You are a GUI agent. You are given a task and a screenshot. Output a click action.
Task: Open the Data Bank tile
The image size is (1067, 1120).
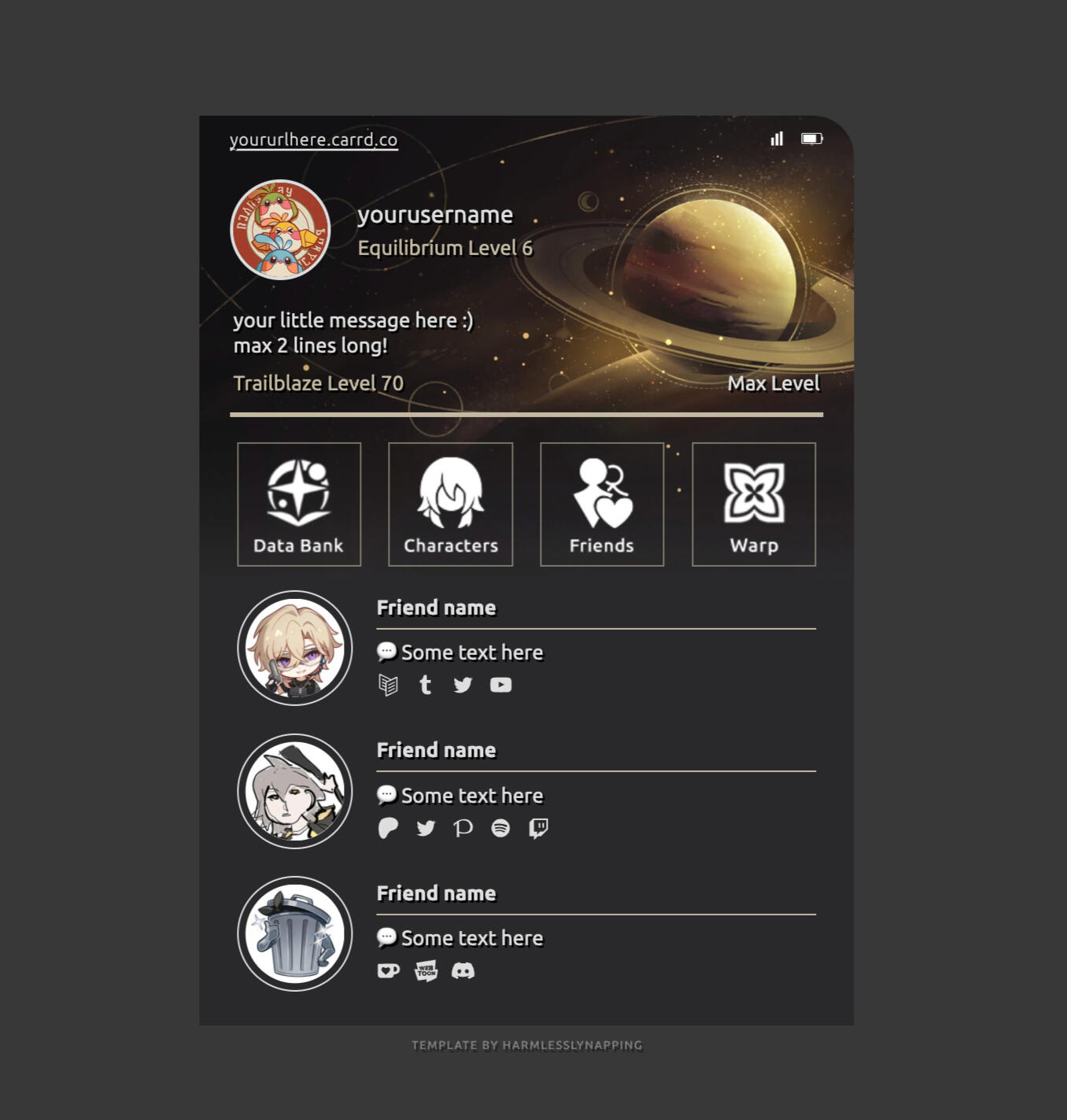299,504
